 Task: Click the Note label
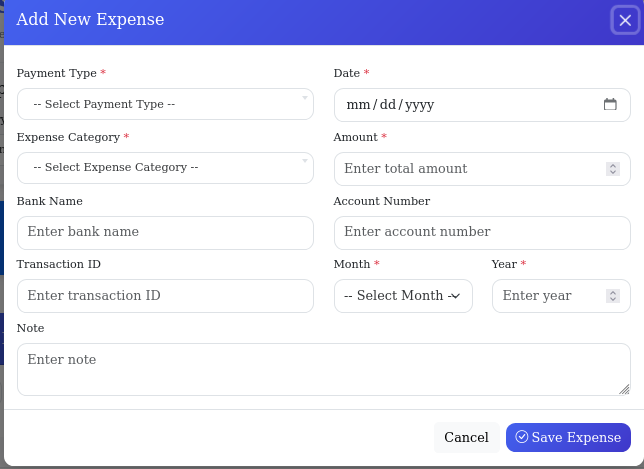(x=30, y=328)
